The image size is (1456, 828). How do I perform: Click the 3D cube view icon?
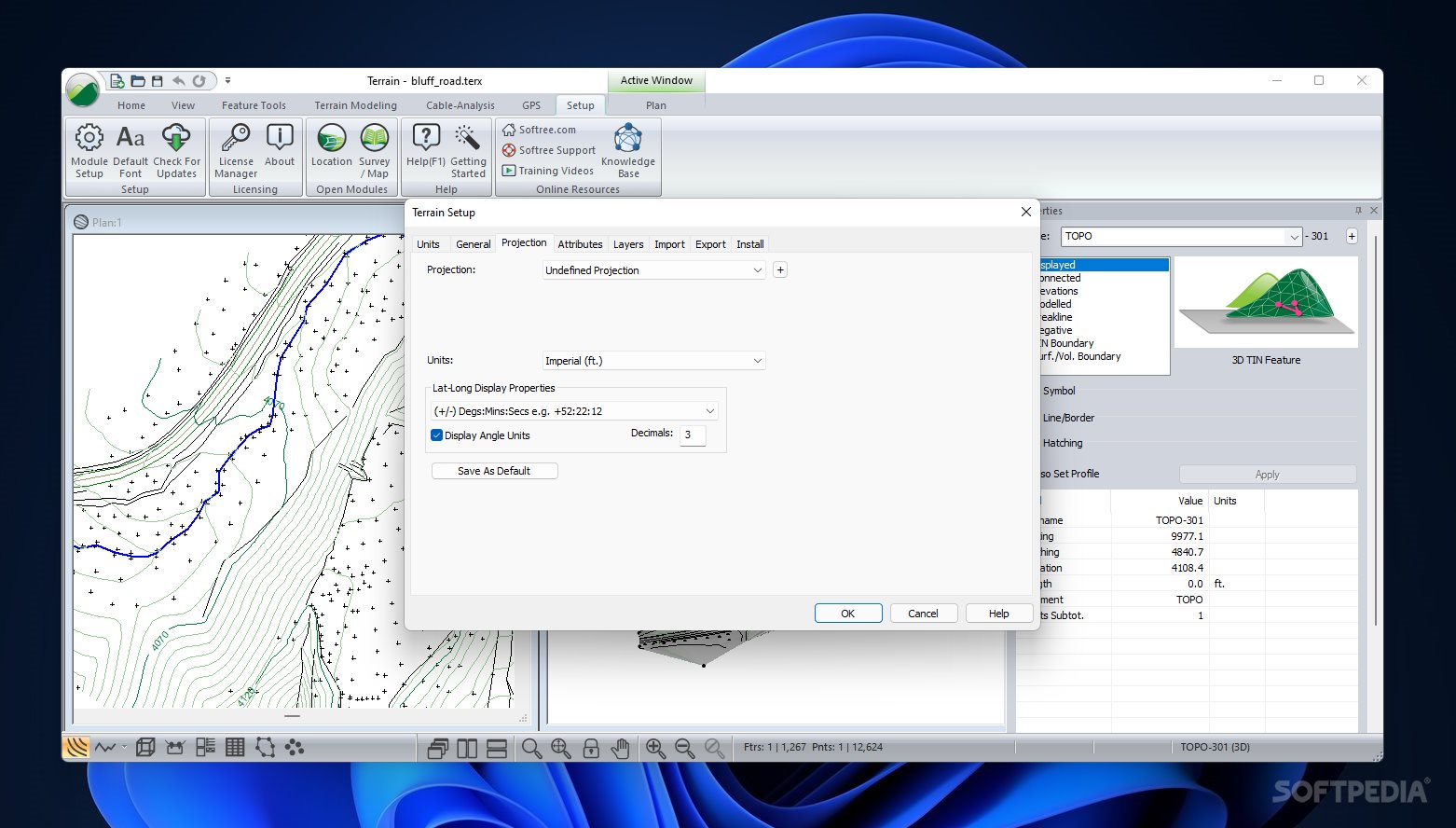point(145,747)
